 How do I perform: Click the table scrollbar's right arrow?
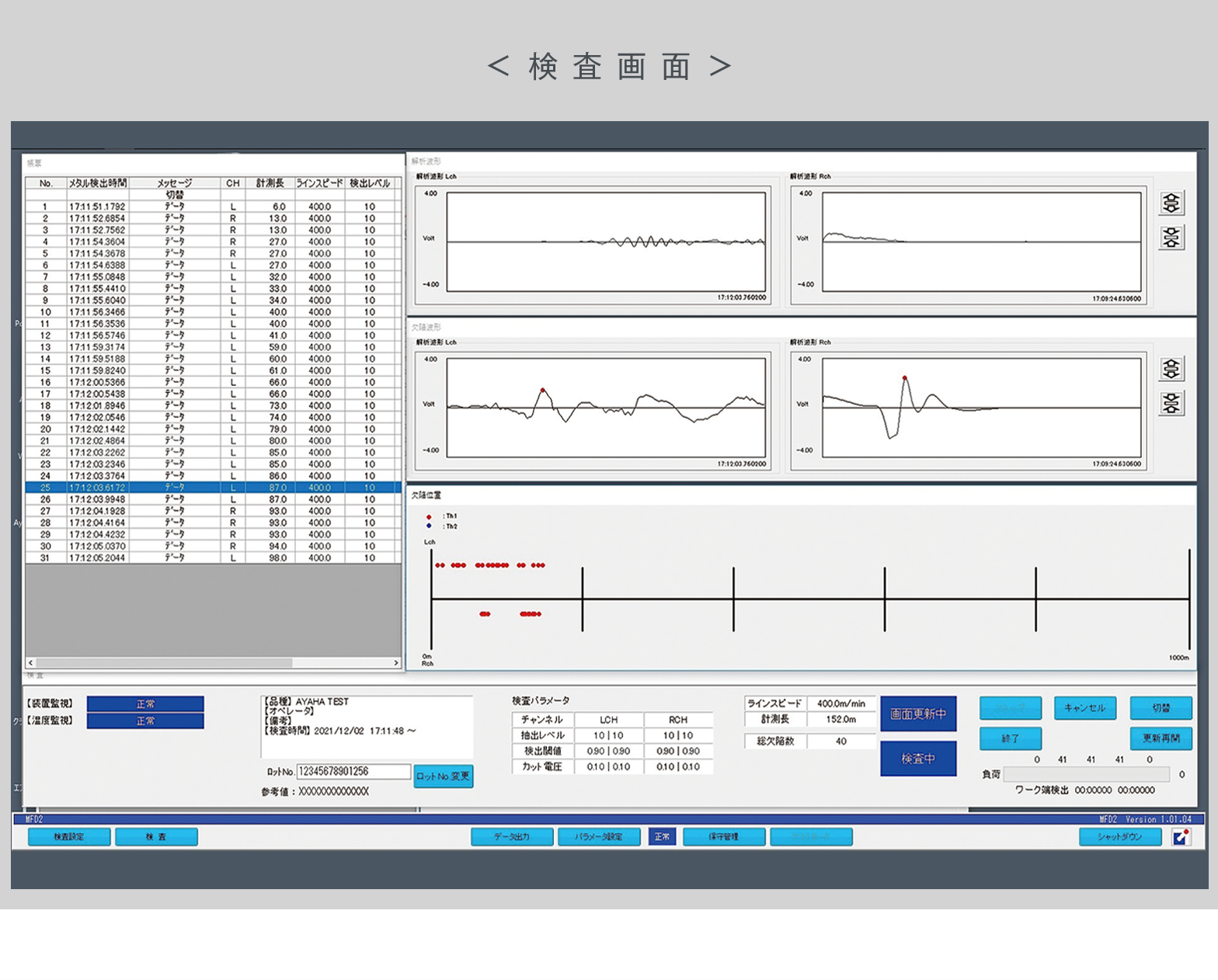(x=396, y=663)
